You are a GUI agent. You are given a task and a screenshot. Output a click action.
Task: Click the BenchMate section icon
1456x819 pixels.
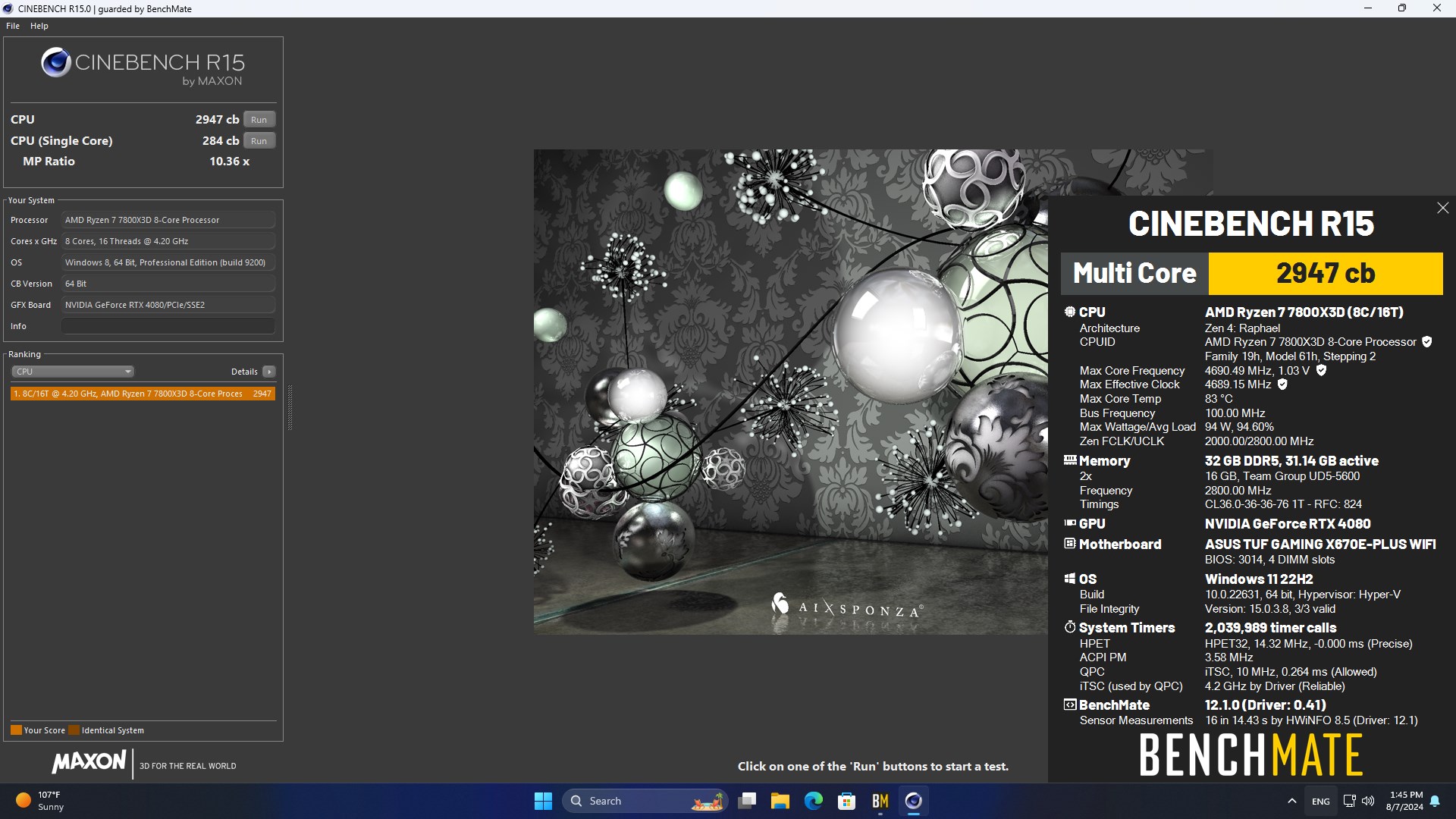coord(1070,704)
